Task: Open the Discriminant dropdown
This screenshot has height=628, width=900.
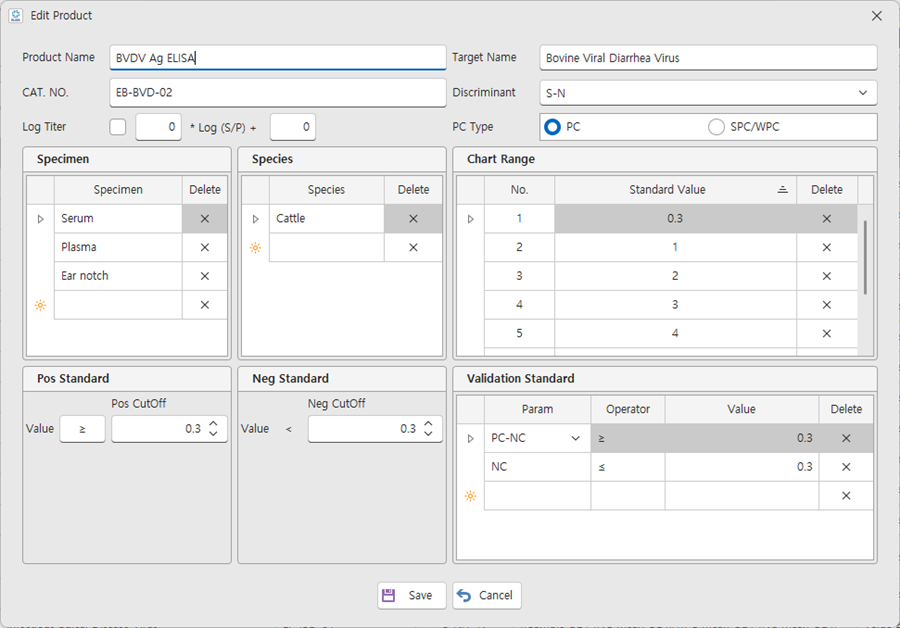Action: 863,93
